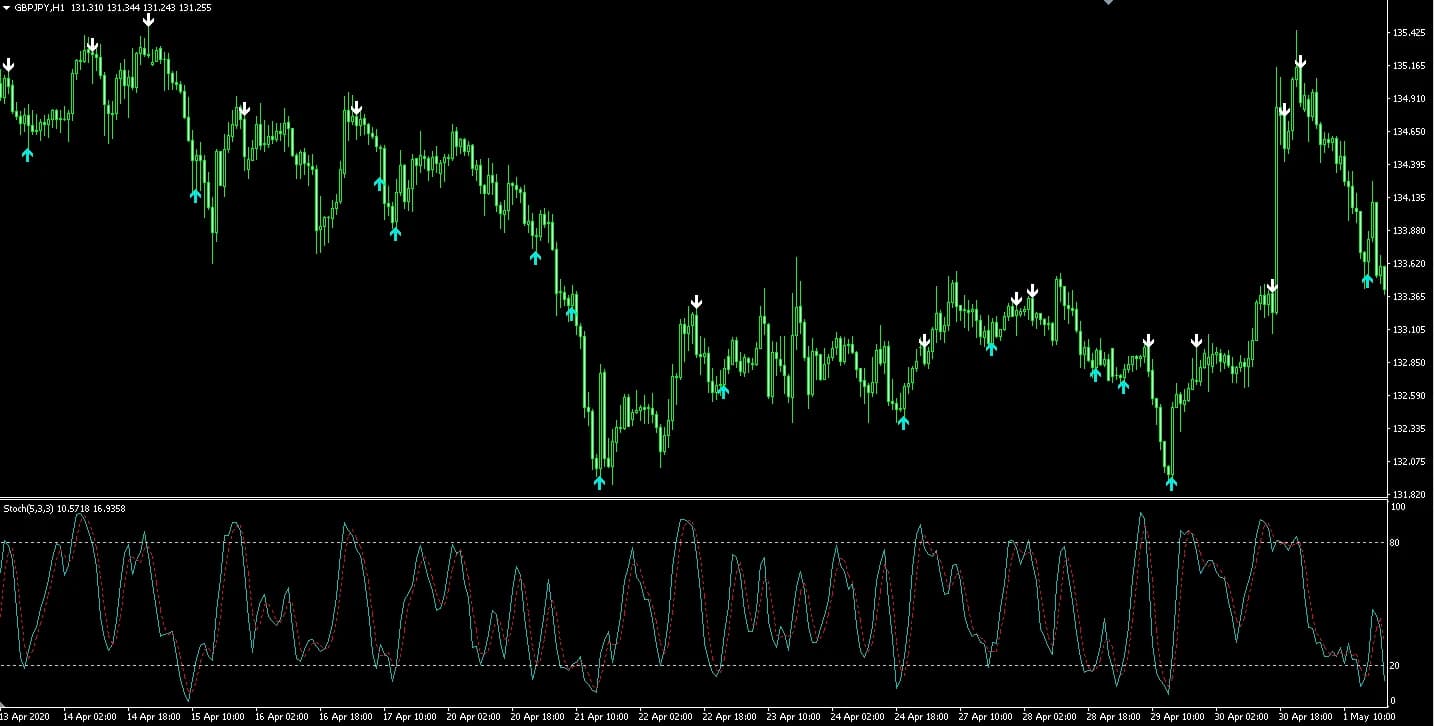Viewport: 1435px width, 726px height.
Task: Click the 21 Apr 10:00 time axis label
Action: click(603, 717)
